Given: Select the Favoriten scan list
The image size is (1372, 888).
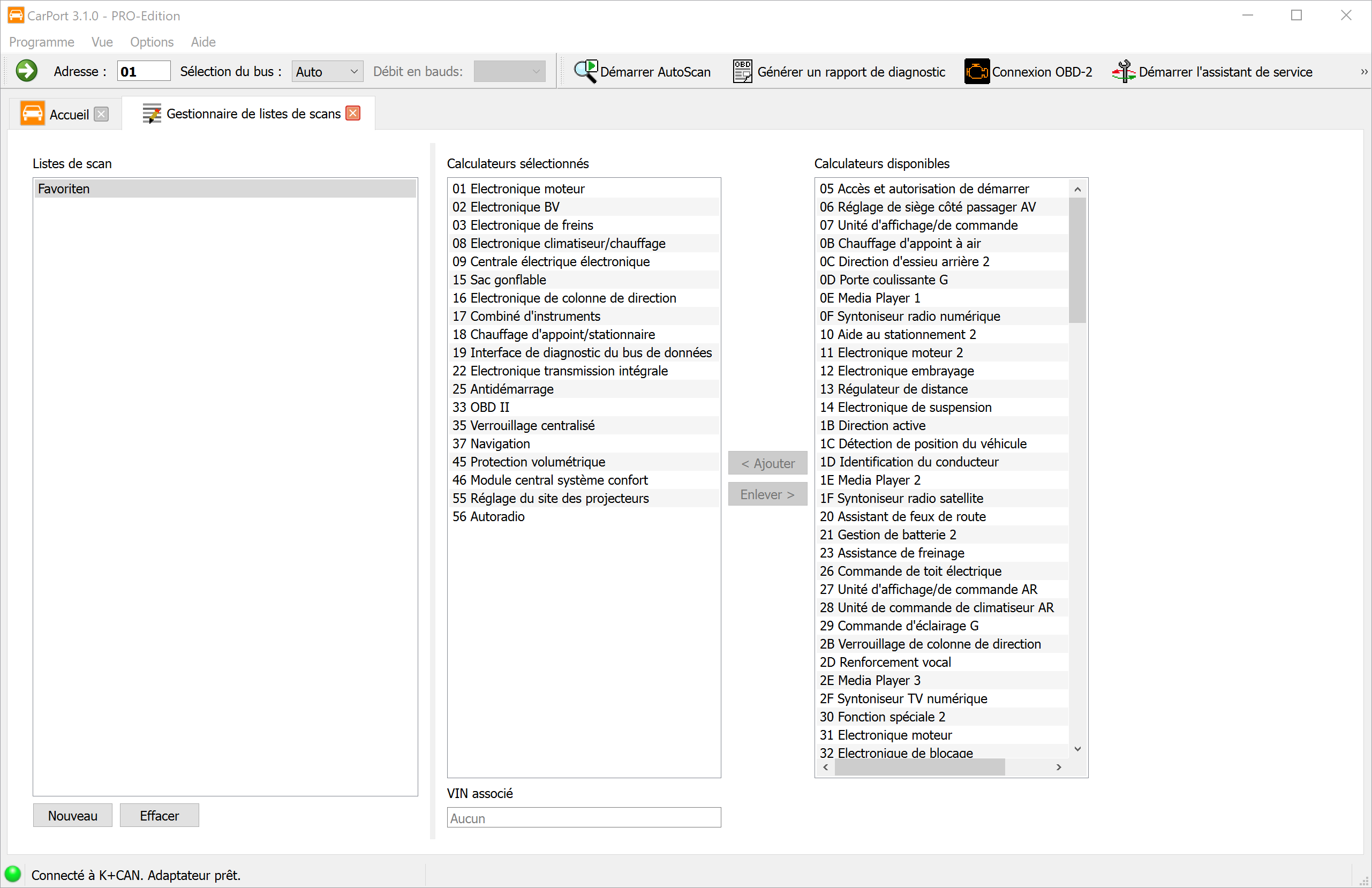Looking at the screenshot, I should [x=225, y=188].
